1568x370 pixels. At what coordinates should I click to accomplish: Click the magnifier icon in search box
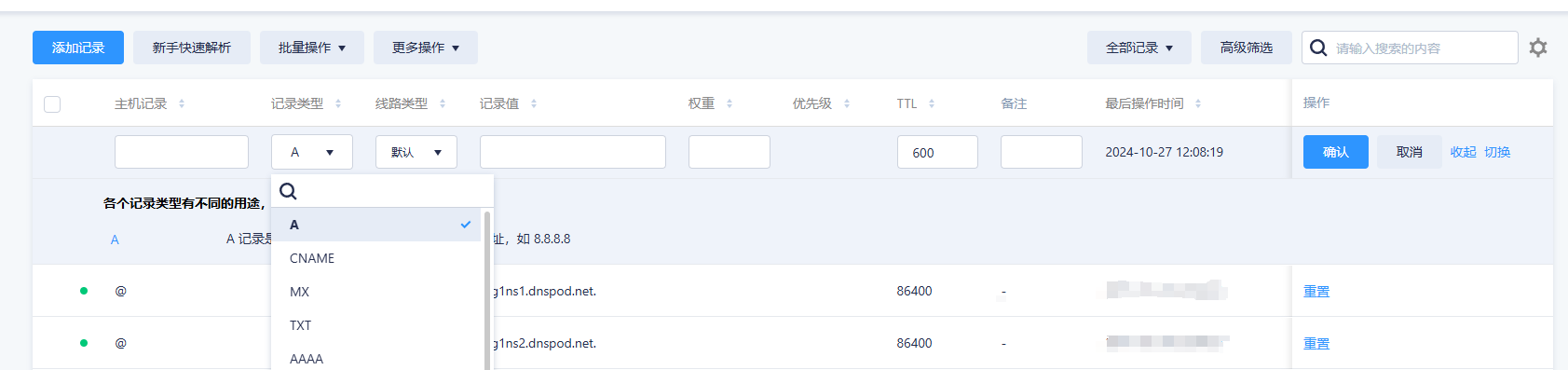[x=1318, y=48]
